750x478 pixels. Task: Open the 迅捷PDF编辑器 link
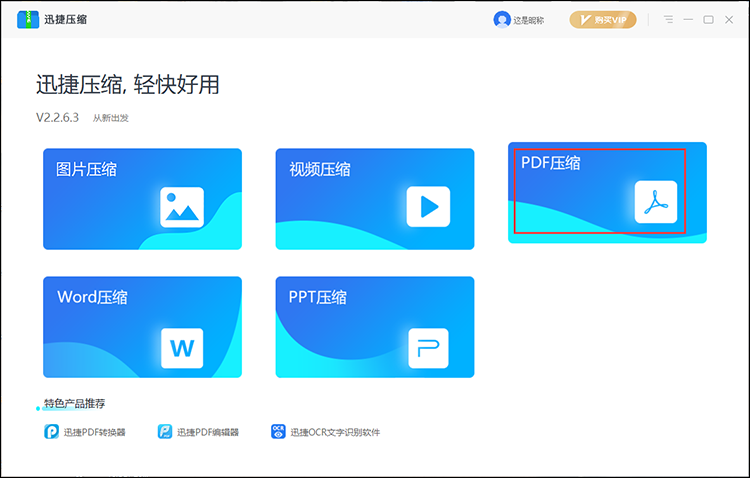(x=208, y=433)
